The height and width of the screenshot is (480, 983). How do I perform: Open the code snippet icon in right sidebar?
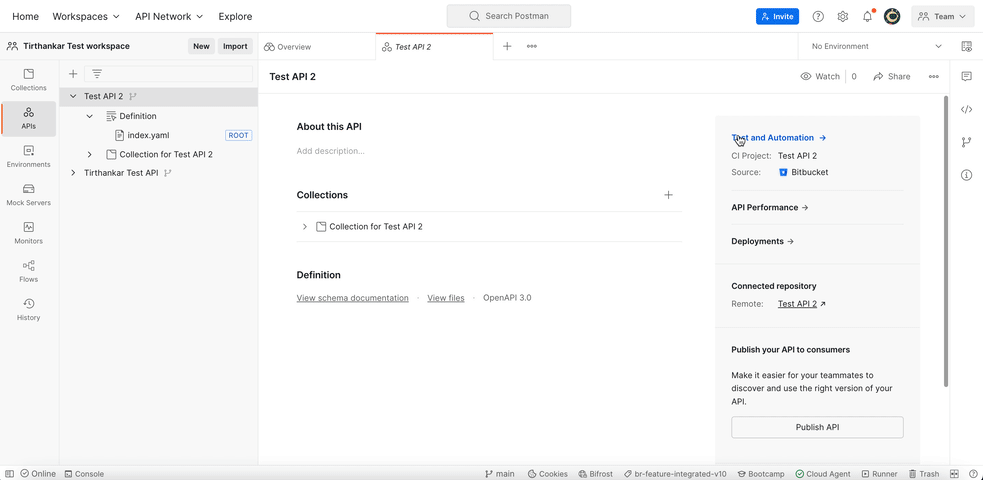(967, 110)
